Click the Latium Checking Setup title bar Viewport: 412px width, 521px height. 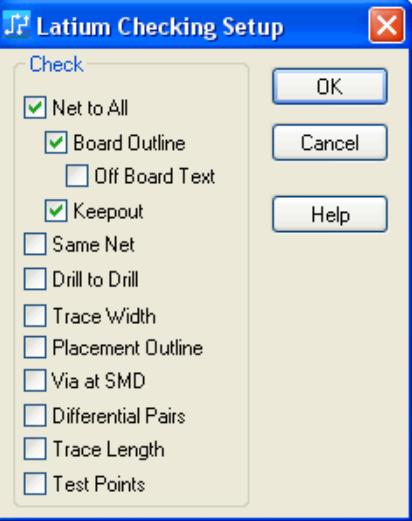160,26
